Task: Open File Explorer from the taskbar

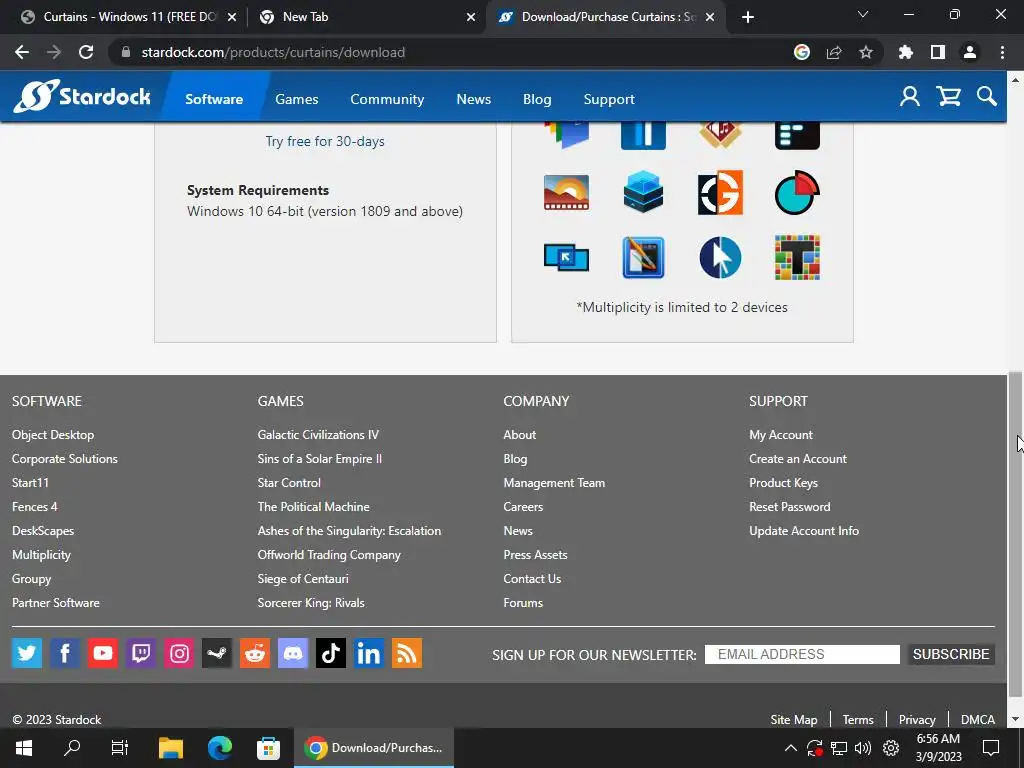Action: pyautogui.click(x=171, y=748)
